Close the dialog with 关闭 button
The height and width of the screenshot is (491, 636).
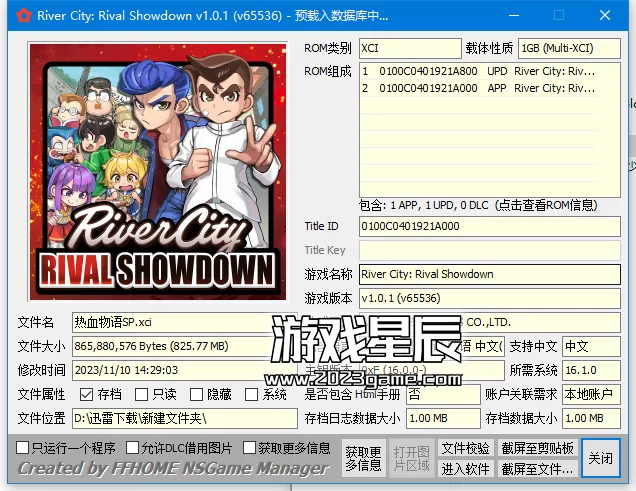[601, 457]
